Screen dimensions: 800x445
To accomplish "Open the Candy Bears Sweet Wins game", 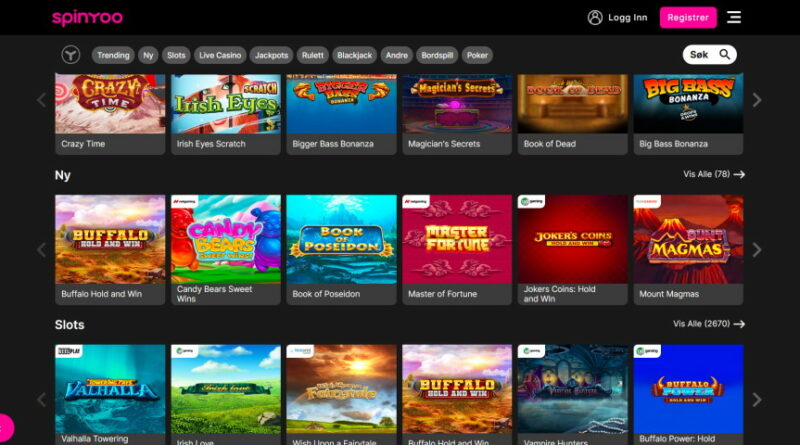I will [x=225, y=240].
